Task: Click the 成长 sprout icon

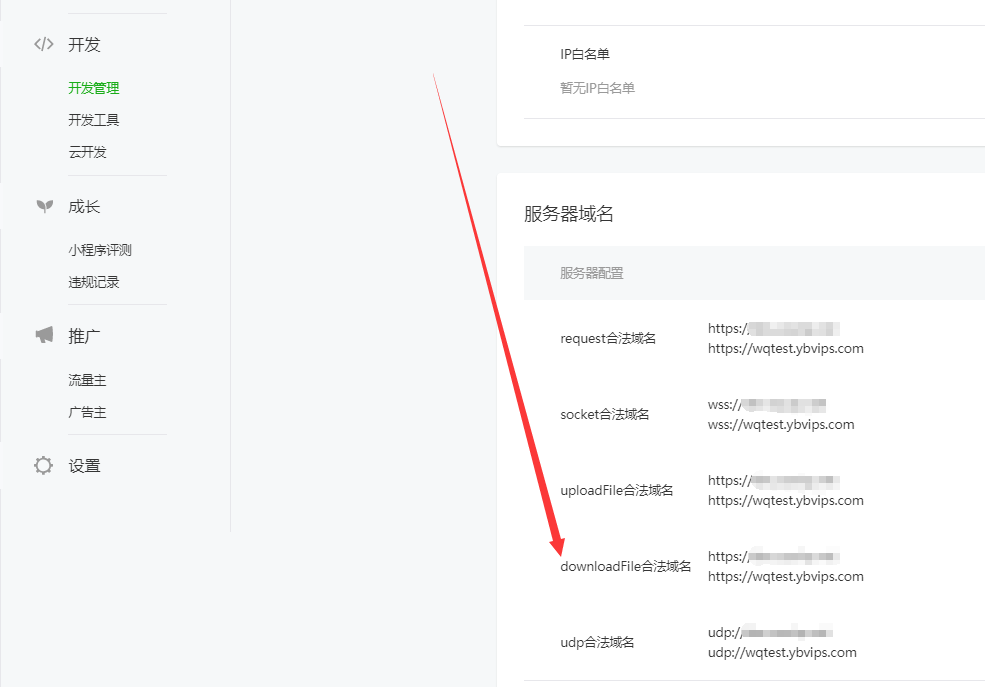Action: (44, 206)
